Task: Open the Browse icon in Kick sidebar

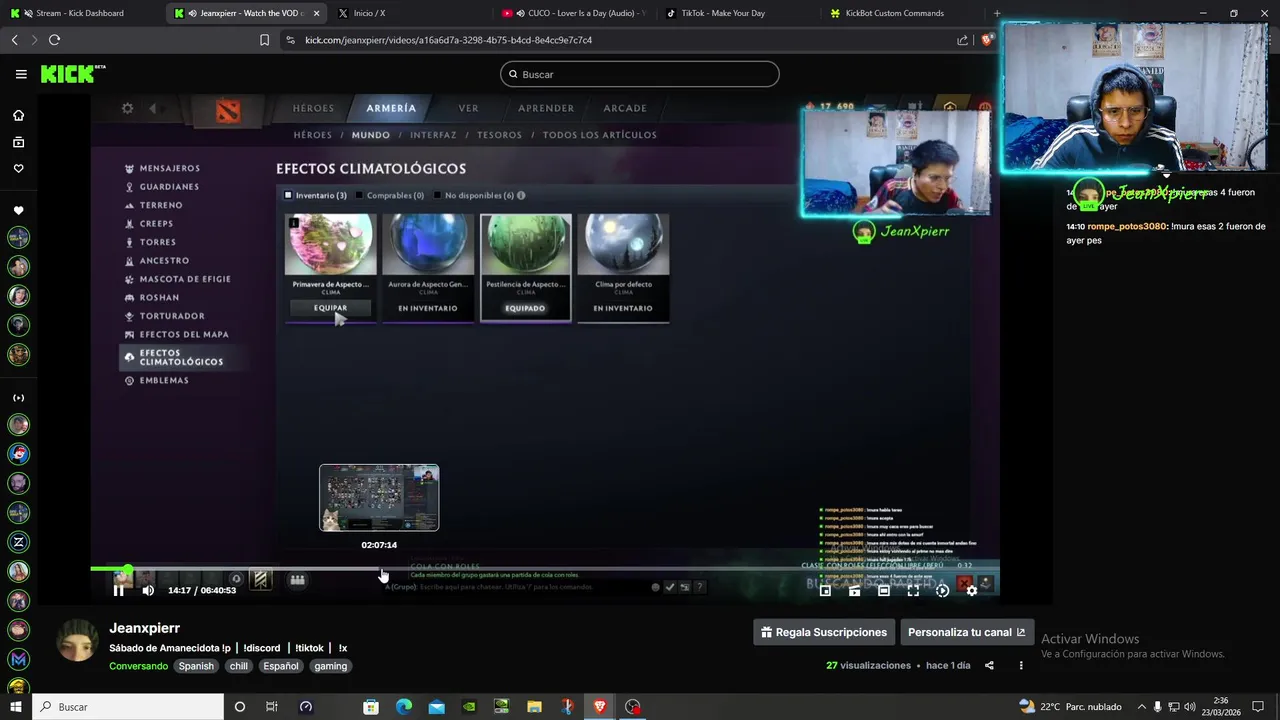Action: pos(18,142)
